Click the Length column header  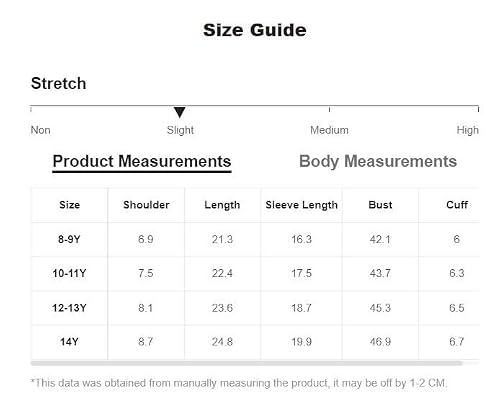click(222, 205)
